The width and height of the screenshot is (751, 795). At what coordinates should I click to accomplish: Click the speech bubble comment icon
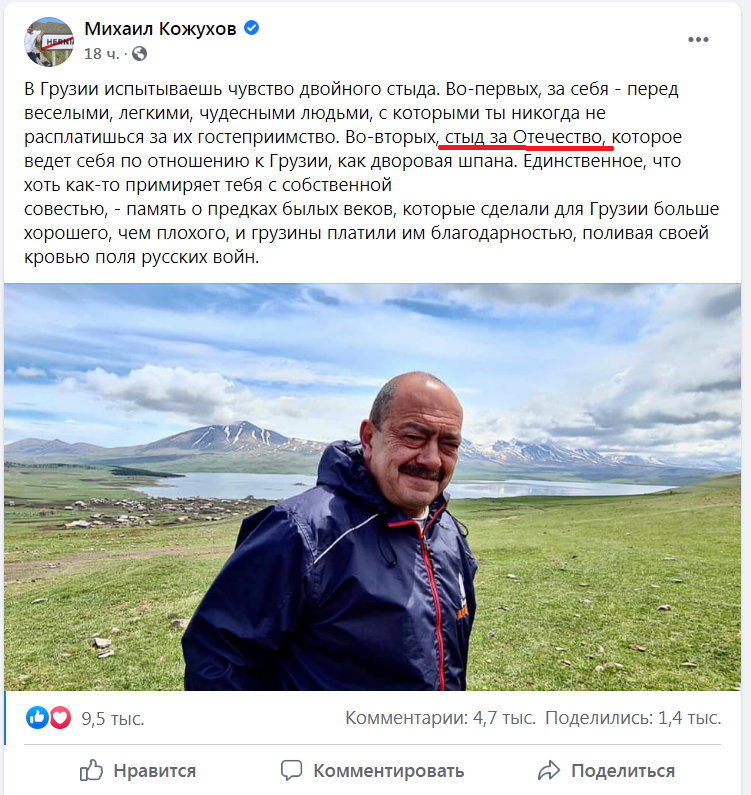pyautogui.click(x=292, y=770)
